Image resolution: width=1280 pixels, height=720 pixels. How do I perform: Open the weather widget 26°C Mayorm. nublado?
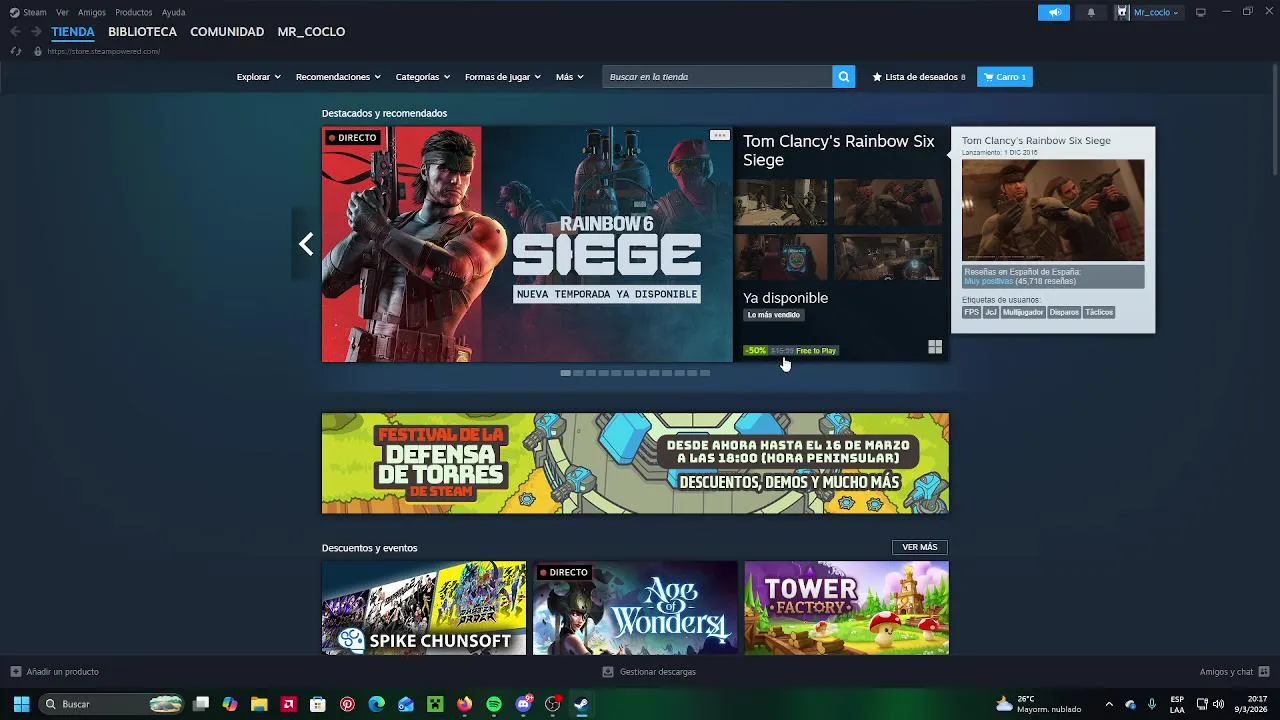click(x=1038, y=704)
